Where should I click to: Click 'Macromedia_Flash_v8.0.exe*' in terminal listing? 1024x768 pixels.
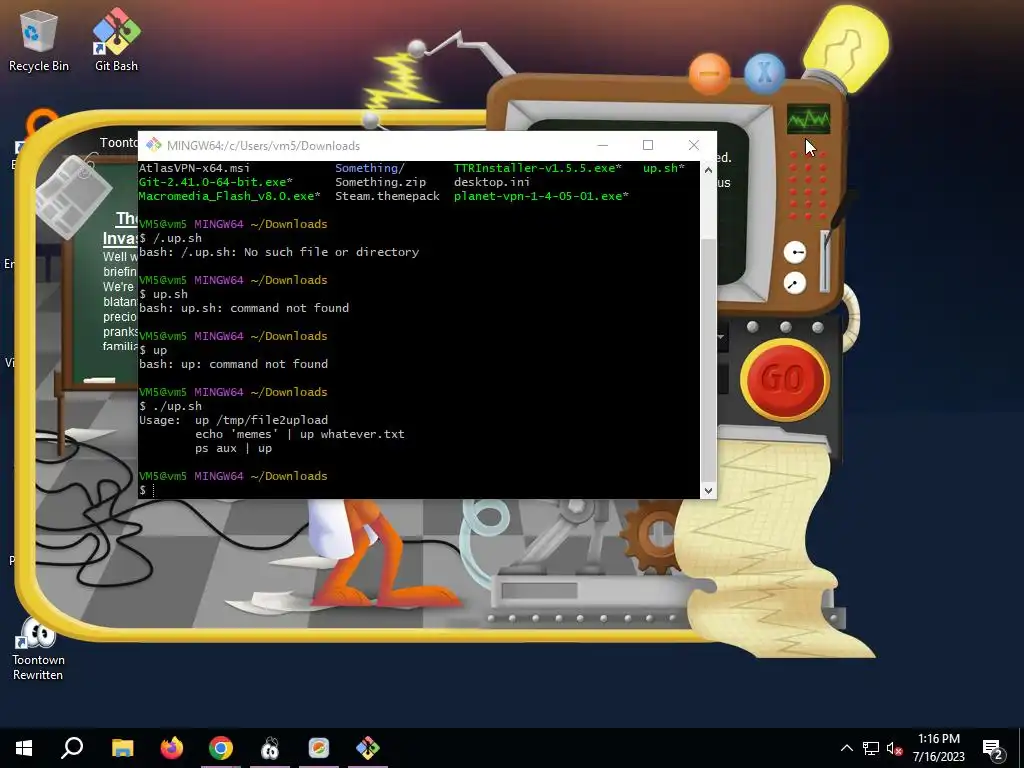229,196
